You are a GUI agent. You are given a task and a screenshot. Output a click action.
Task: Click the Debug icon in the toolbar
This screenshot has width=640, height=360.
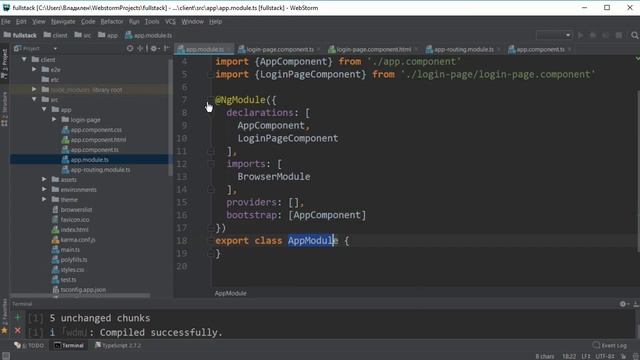pos(593,36)
